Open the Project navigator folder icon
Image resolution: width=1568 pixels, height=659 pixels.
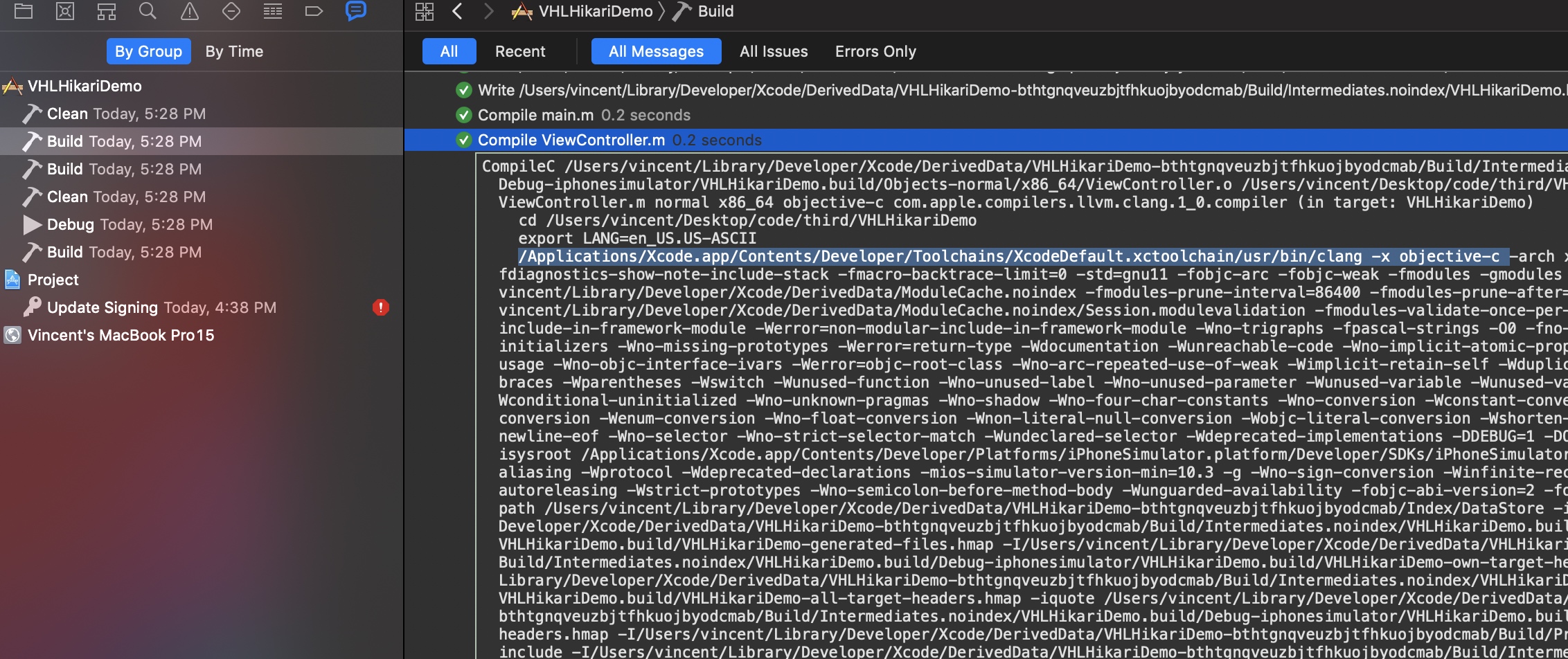pyautogui.click(x=24, y=11)
